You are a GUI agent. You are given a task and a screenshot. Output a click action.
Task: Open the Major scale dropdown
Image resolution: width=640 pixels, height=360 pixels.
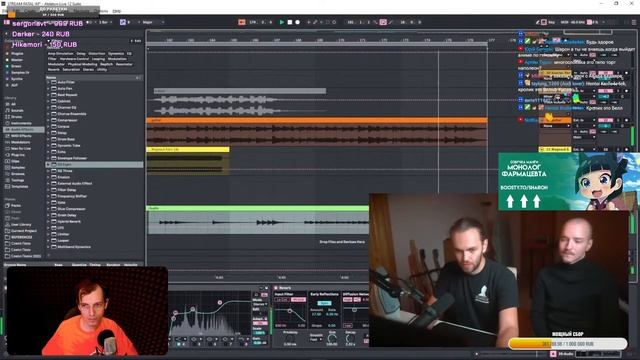pos(153,22)
